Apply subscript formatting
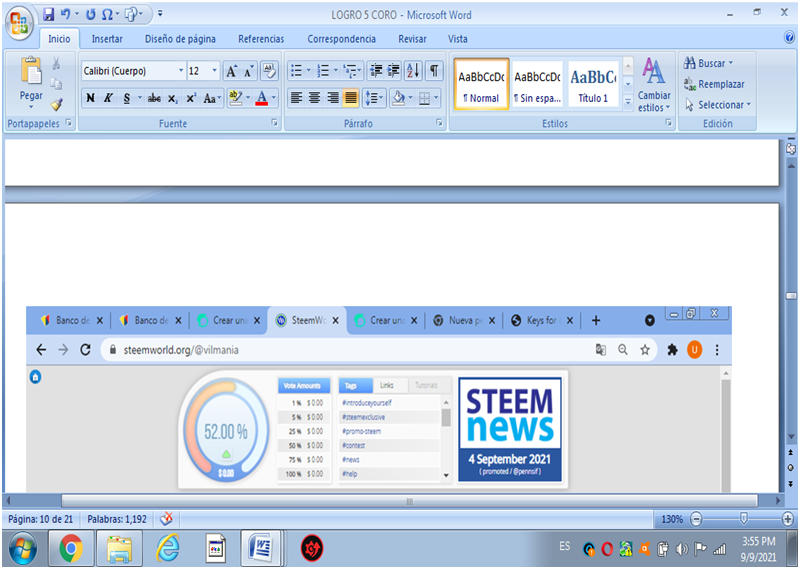The width and height of the screenshot is (800, 569). [x=173, y=98]
